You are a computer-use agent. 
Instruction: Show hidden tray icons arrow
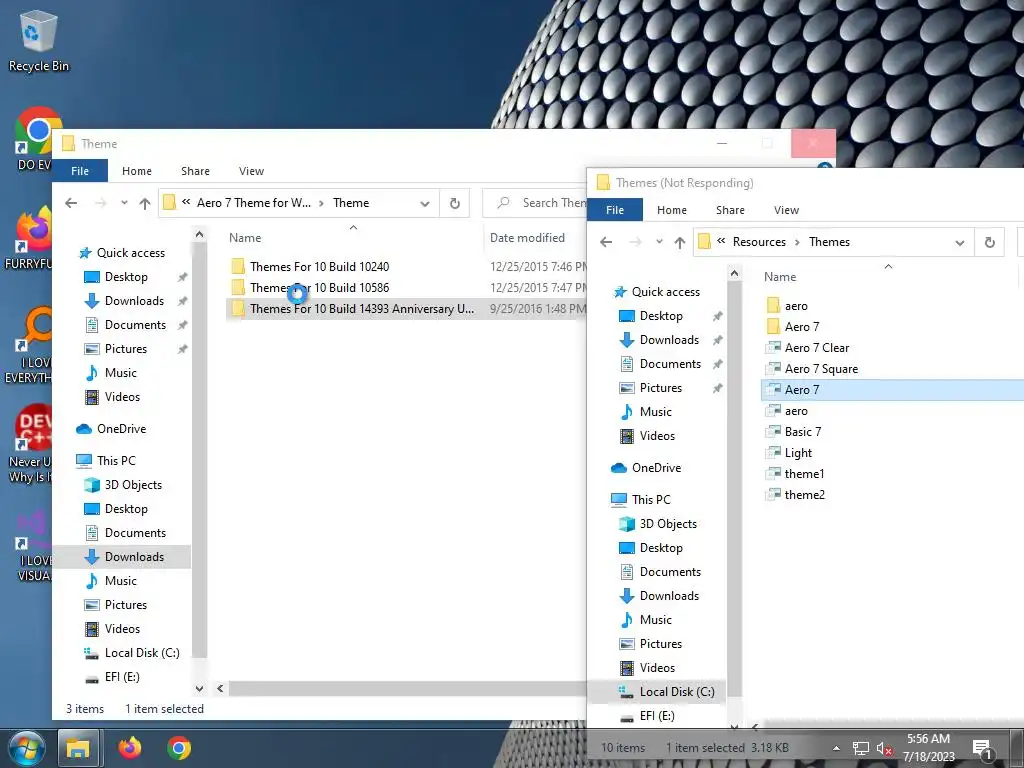[x=837, y=748]
